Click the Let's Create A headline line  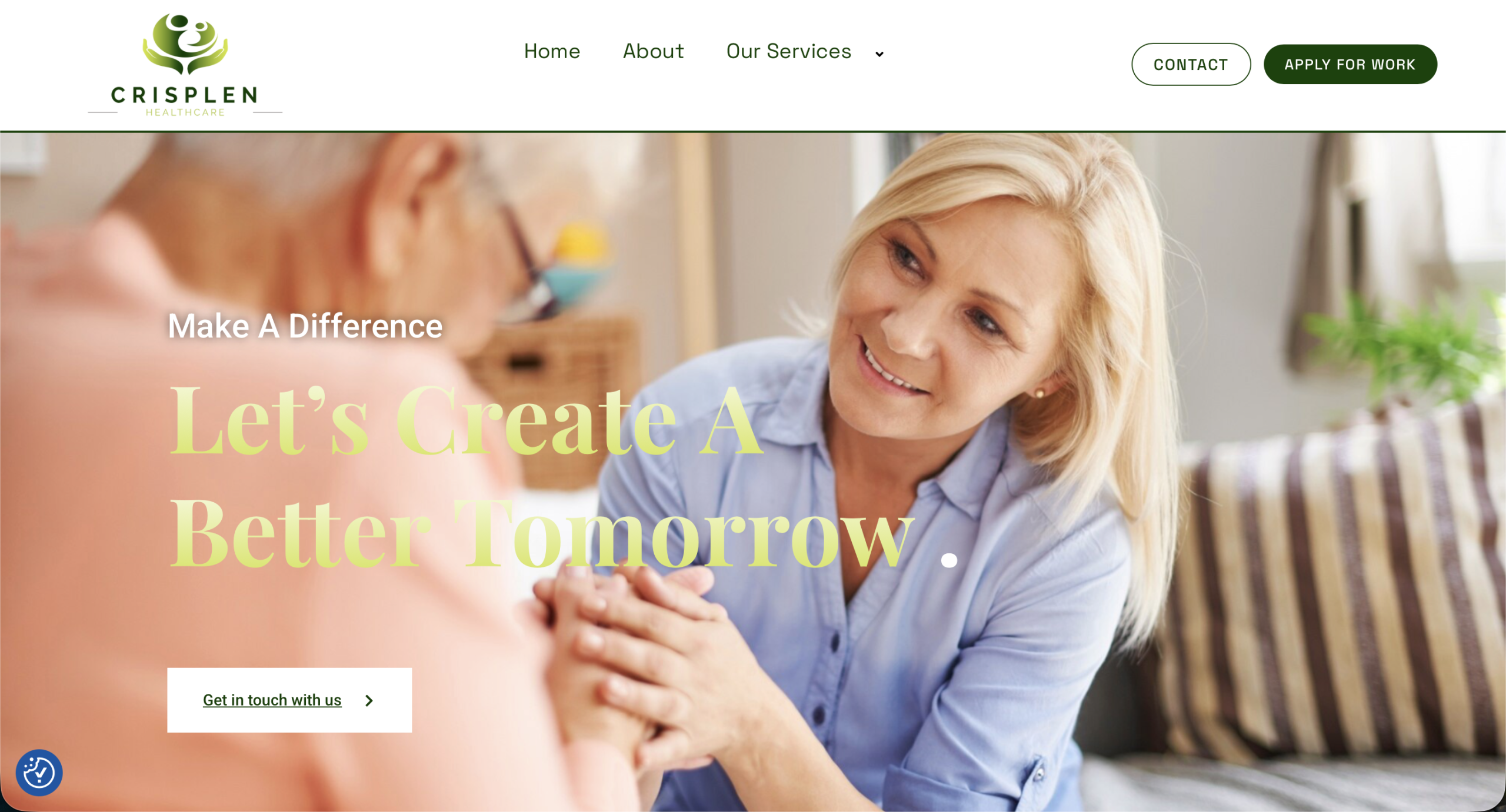coord(466,420)
